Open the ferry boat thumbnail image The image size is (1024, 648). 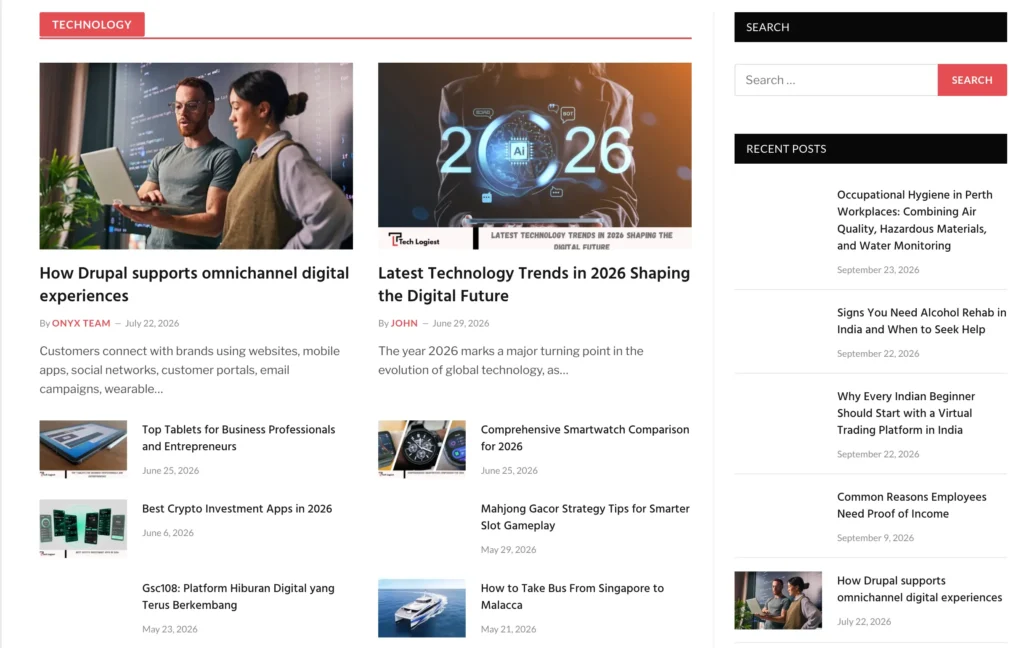[x=422, y=608]
